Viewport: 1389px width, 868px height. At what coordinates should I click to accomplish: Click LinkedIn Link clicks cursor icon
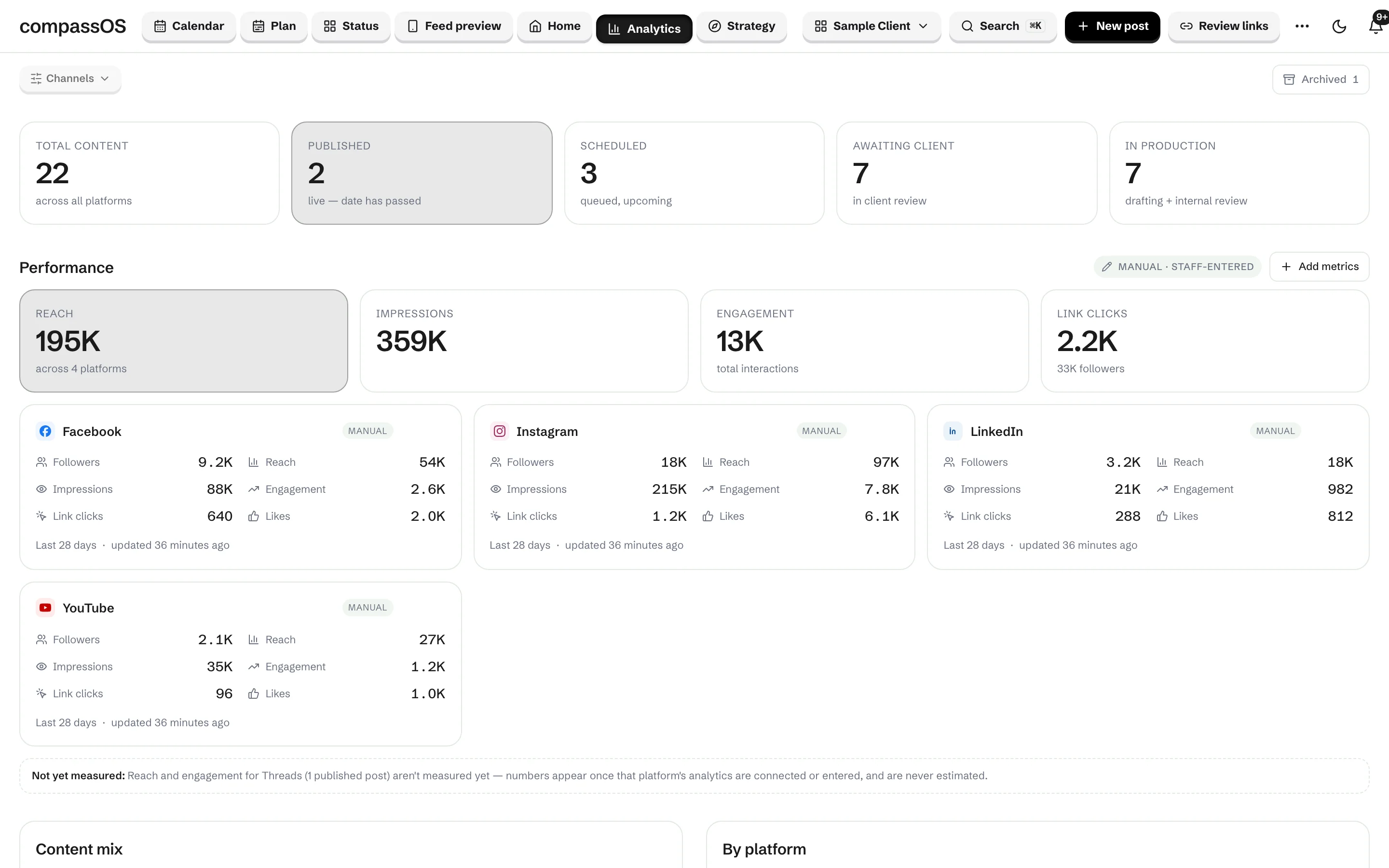pos(949,516)
